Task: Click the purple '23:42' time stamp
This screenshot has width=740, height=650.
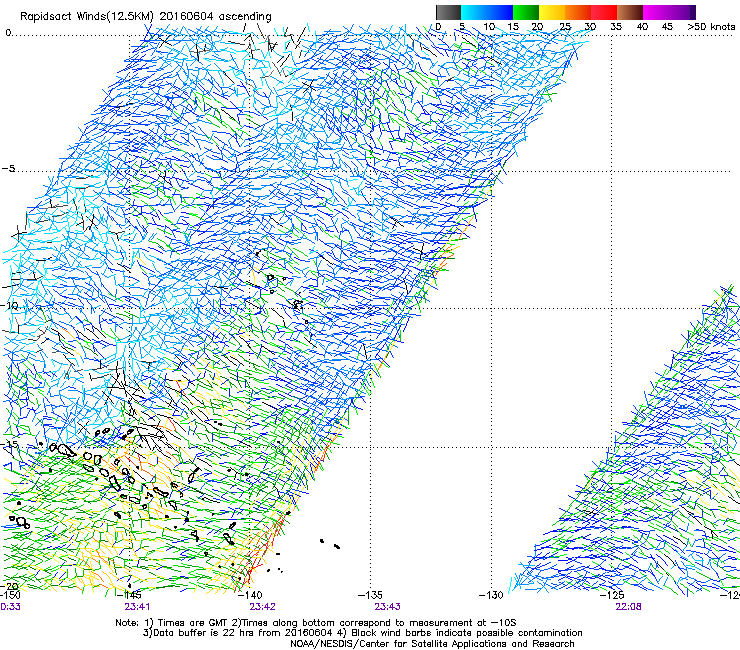Action: coord(262,607)
